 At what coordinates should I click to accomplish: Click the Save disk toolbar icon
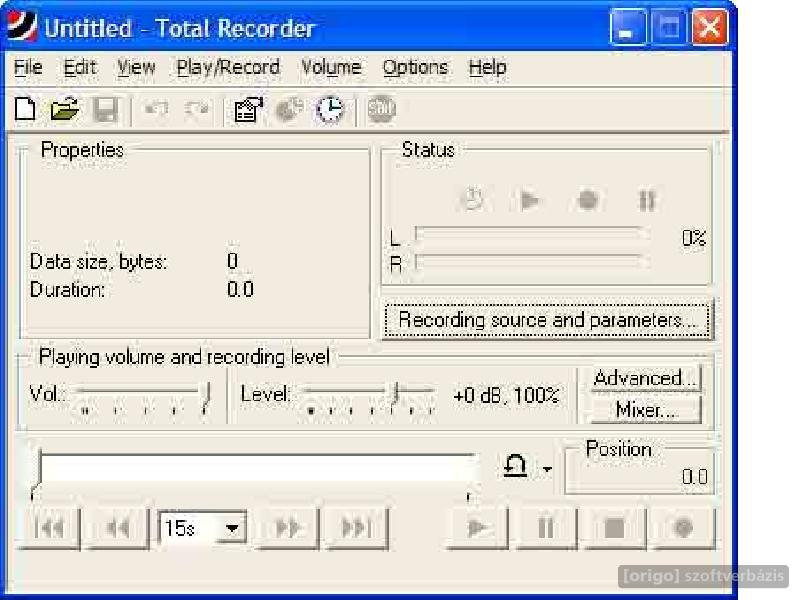[105, 109]
